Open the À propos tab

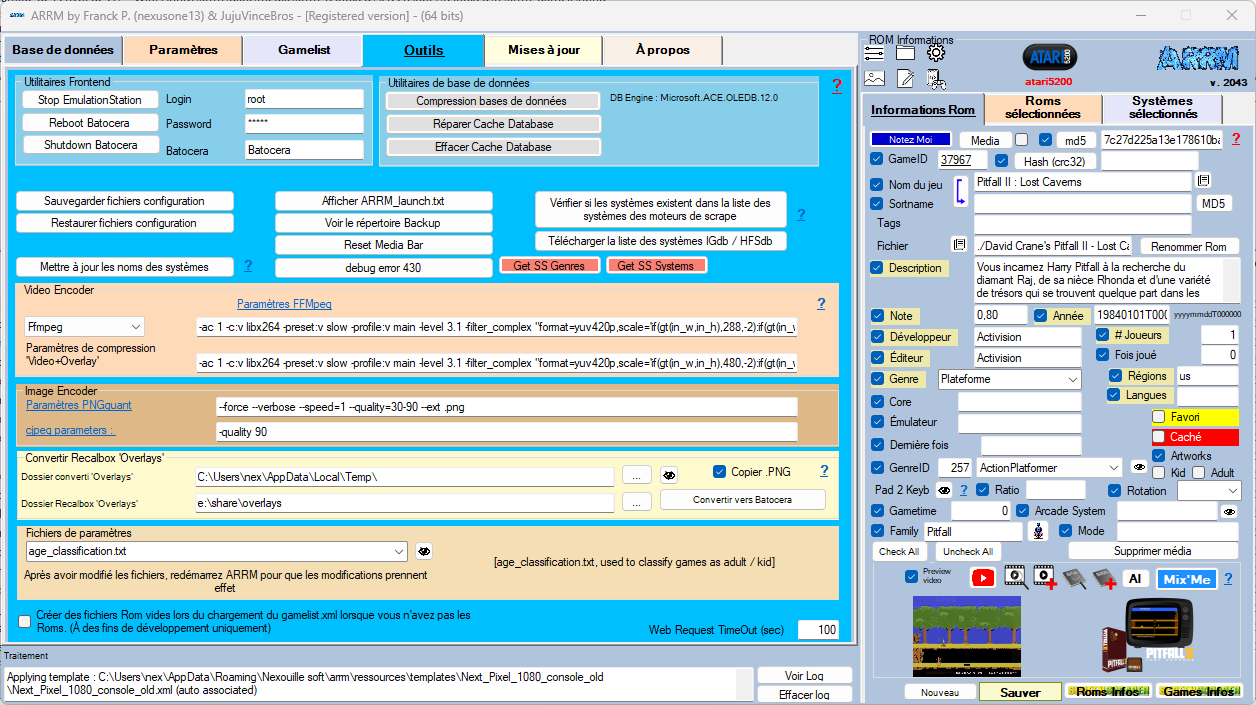tap(663, 50)
